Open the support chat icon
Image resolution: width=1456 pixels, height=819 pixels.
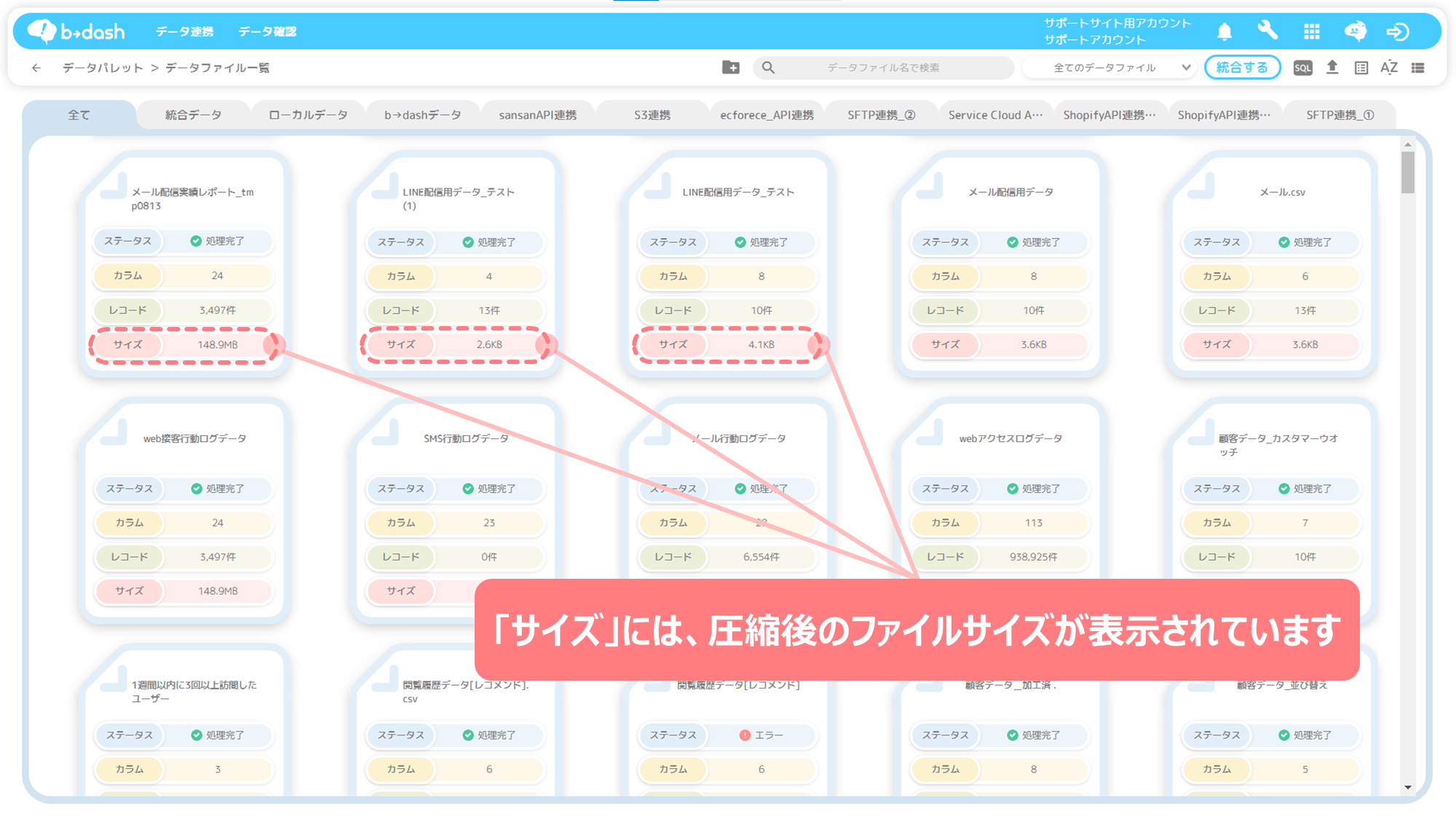(1355, 31)
